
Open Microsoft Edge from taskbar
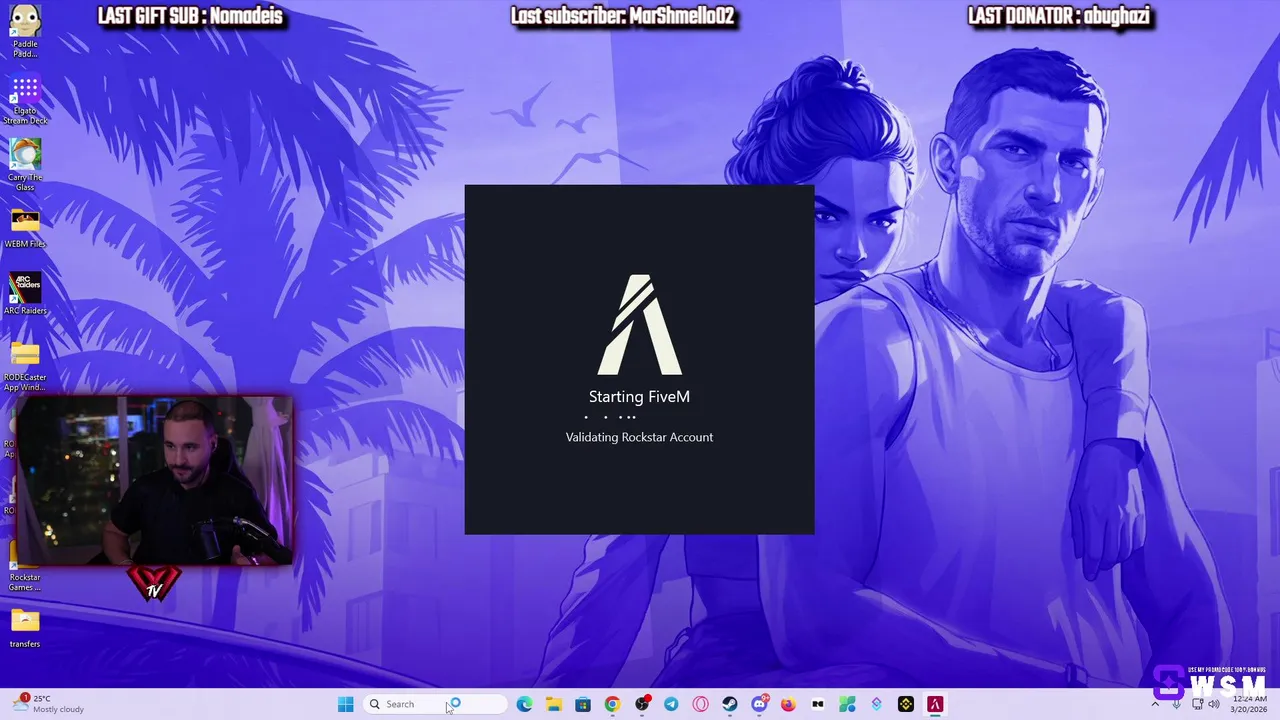click(x=524, y=704)
